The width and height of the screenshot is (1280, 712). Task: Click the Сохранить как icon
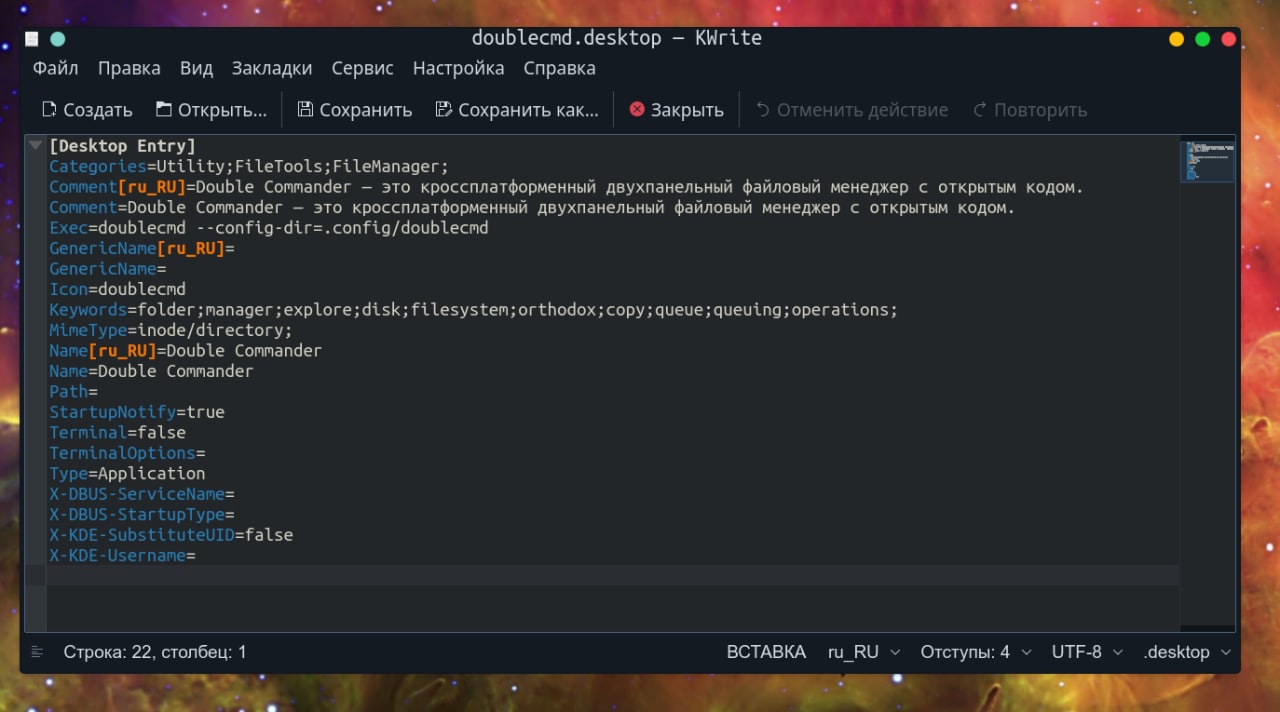click(x=444, y=110)
